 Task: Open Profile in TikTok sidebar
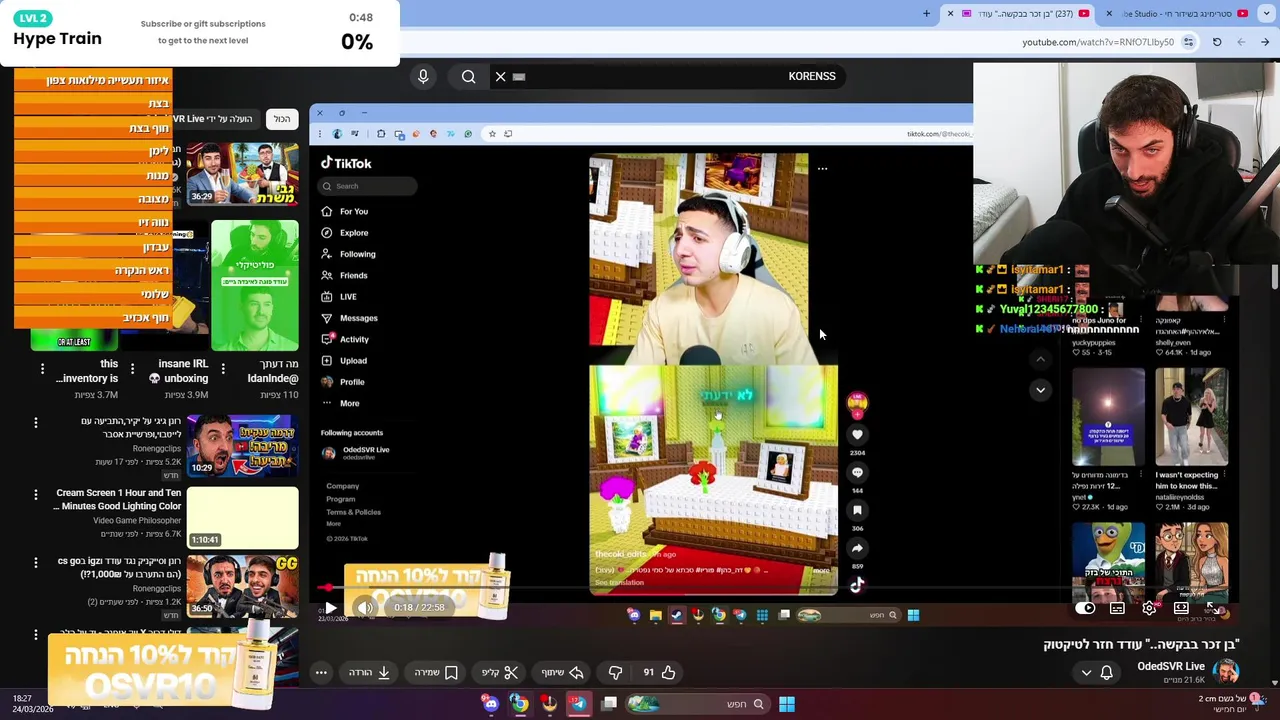[344, 382]
